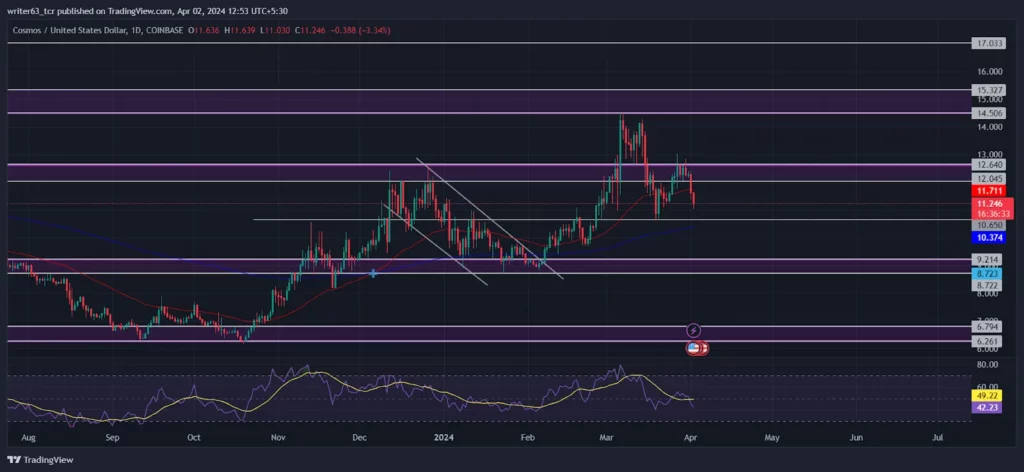
Task: Click the 15.327 price level label
Action: click(x=987, y=90)
